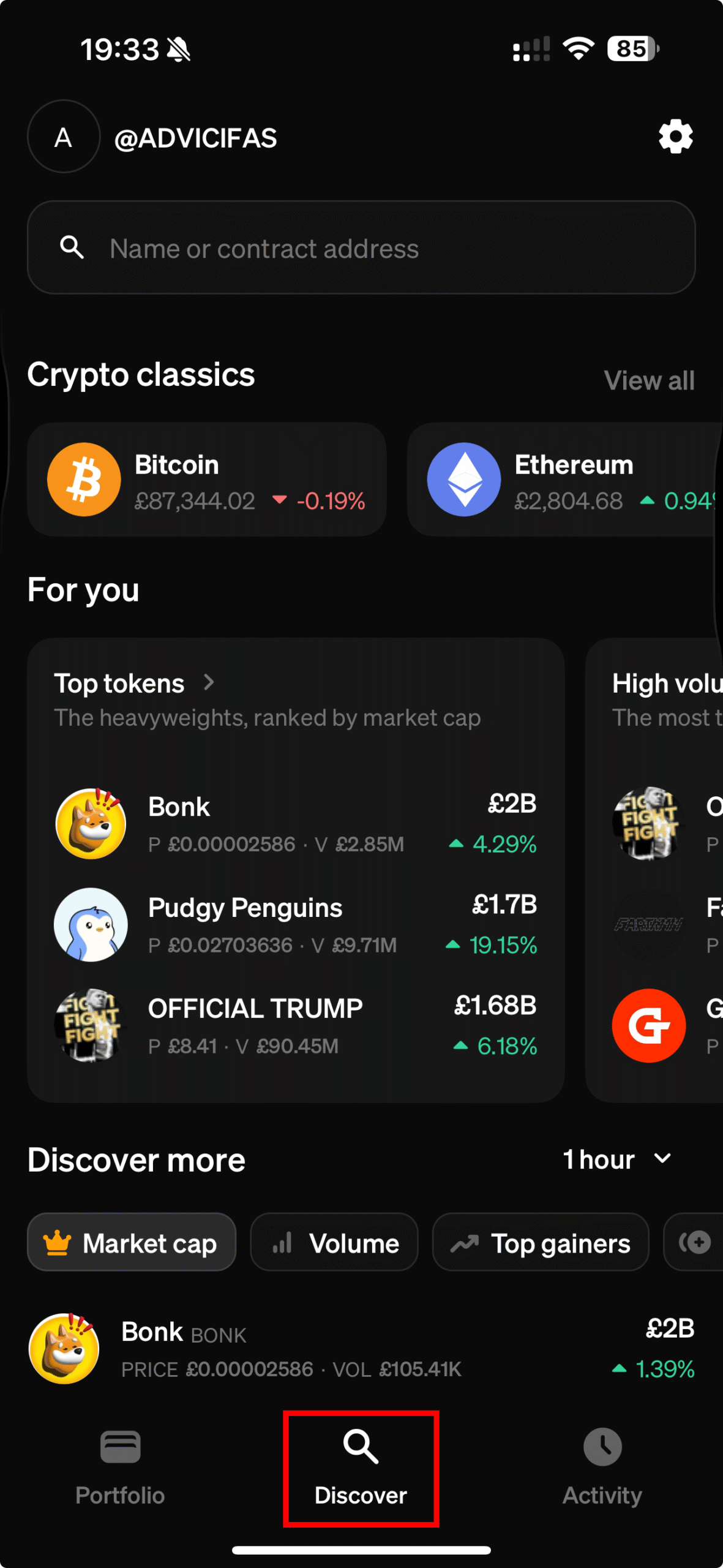Switch to the Volume filter chip

[x=334, y=1242]
